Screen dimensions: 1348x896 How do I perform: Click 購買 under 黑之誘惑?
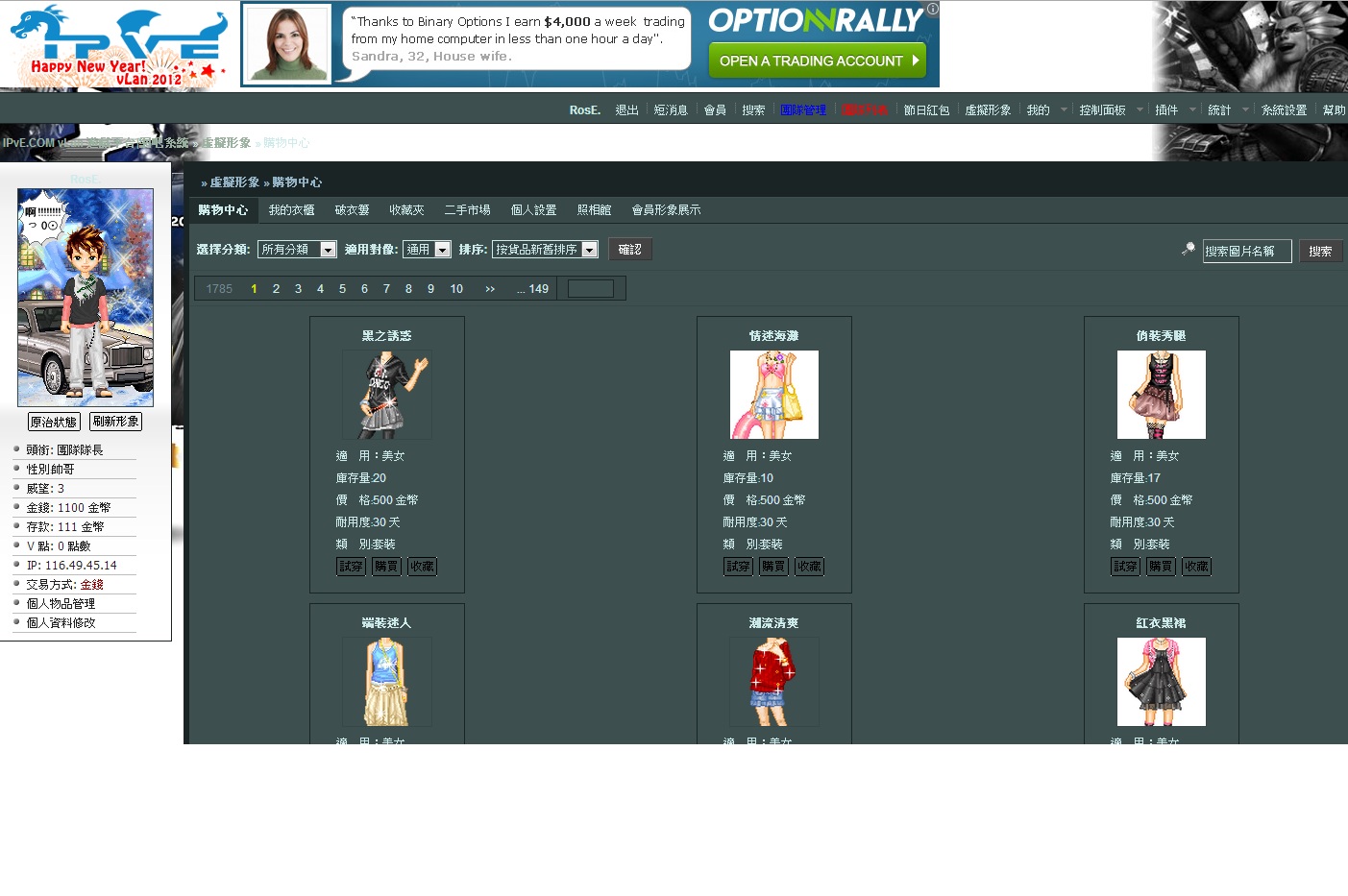[x=387, y=567]
